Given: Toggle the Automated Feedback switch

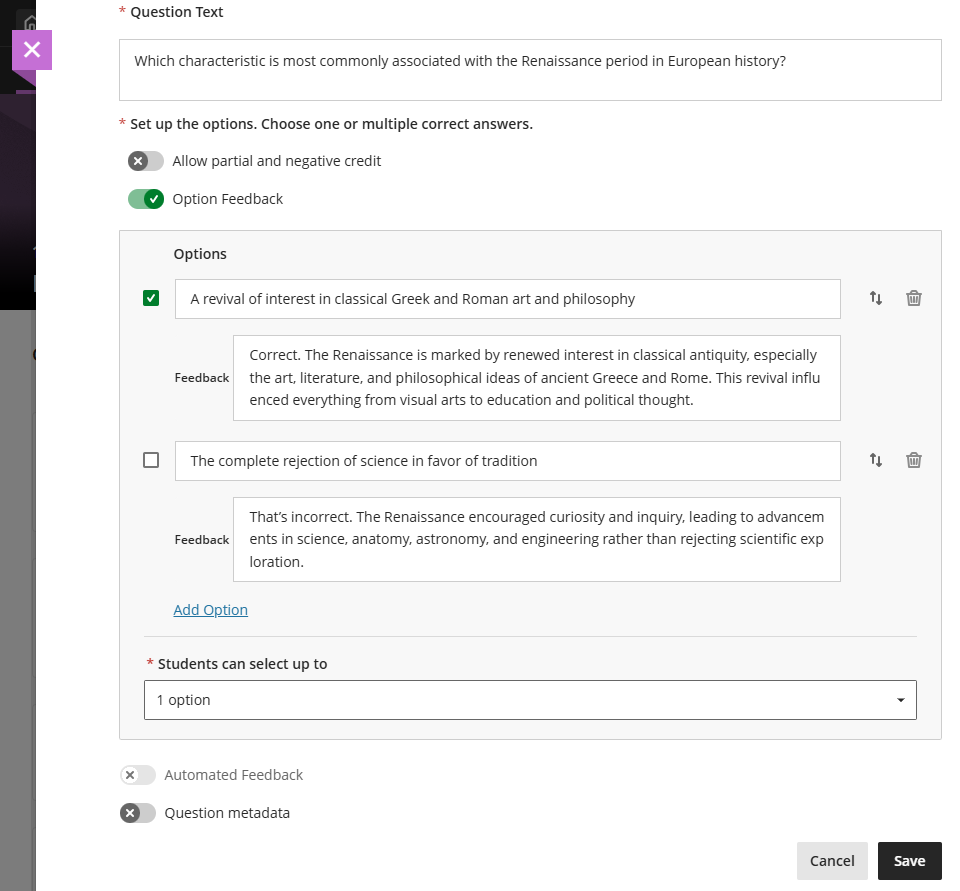Looking at the screenshot, I should (x=137, y=775).
